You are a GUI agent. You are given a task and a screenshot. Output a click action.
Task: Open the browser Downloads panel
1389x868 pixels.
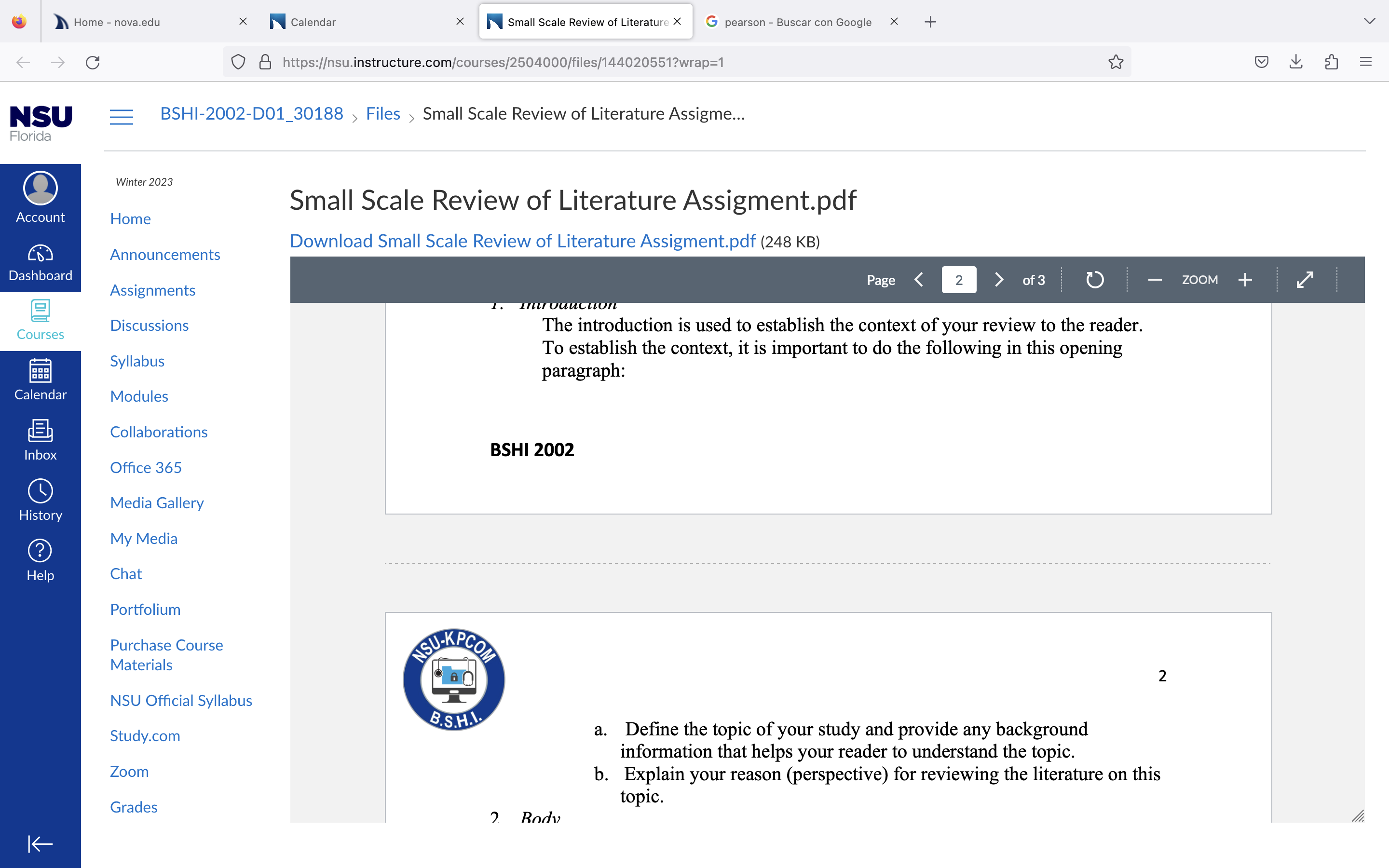coord(1296,62)
